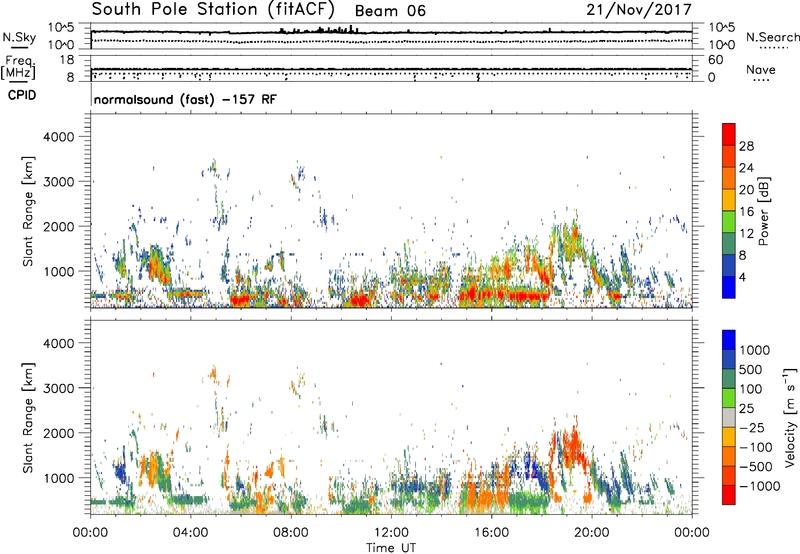Click the 'Nave' legend label
The image size is (800, 554).
tap(761, 69)
